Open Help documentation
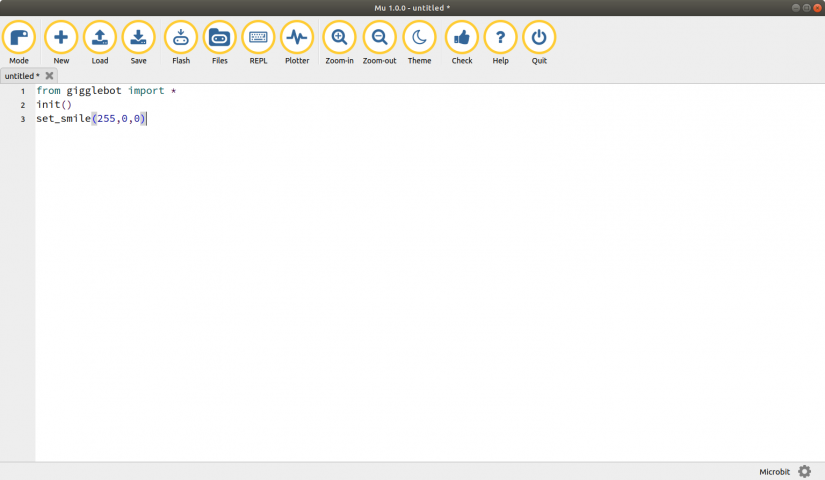Image resolution: width=825 pixels, height=480 pixels. click(500, 38)
